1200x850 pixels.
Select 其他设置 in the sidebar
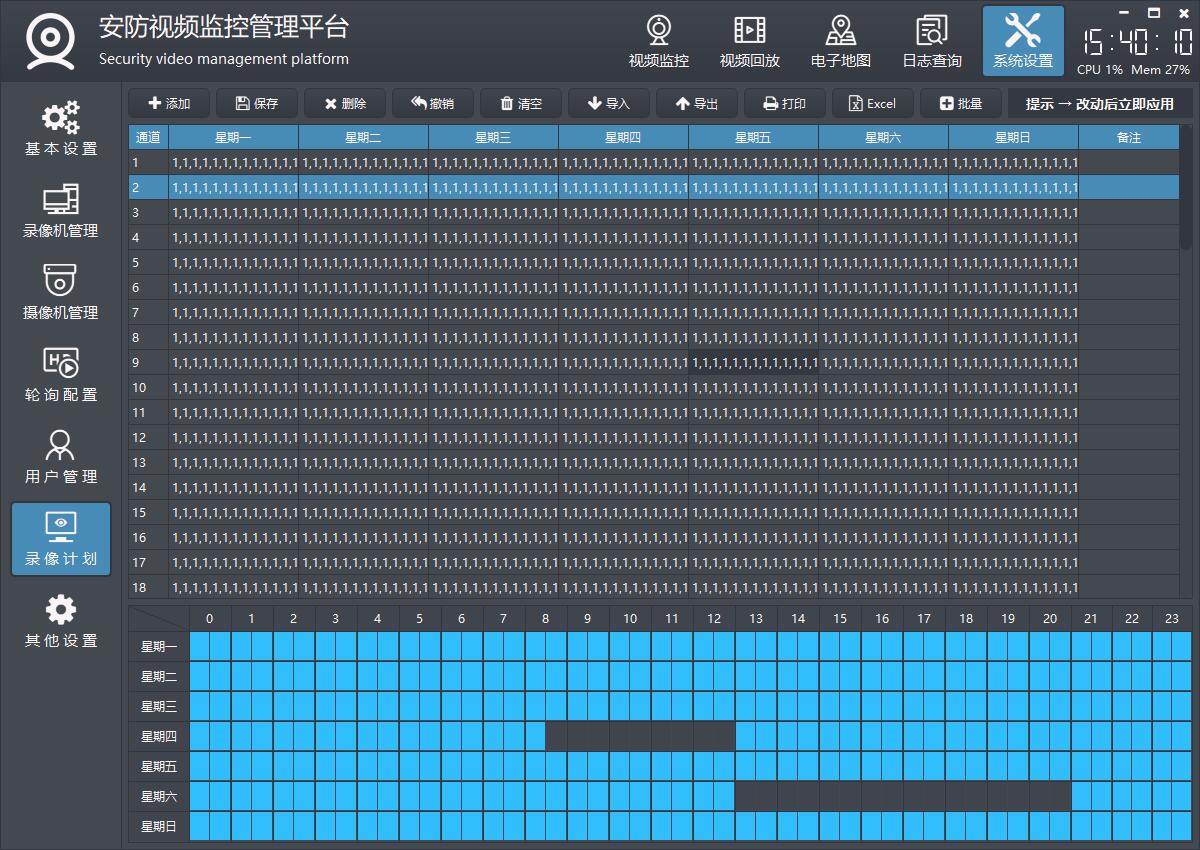[61, 621]
